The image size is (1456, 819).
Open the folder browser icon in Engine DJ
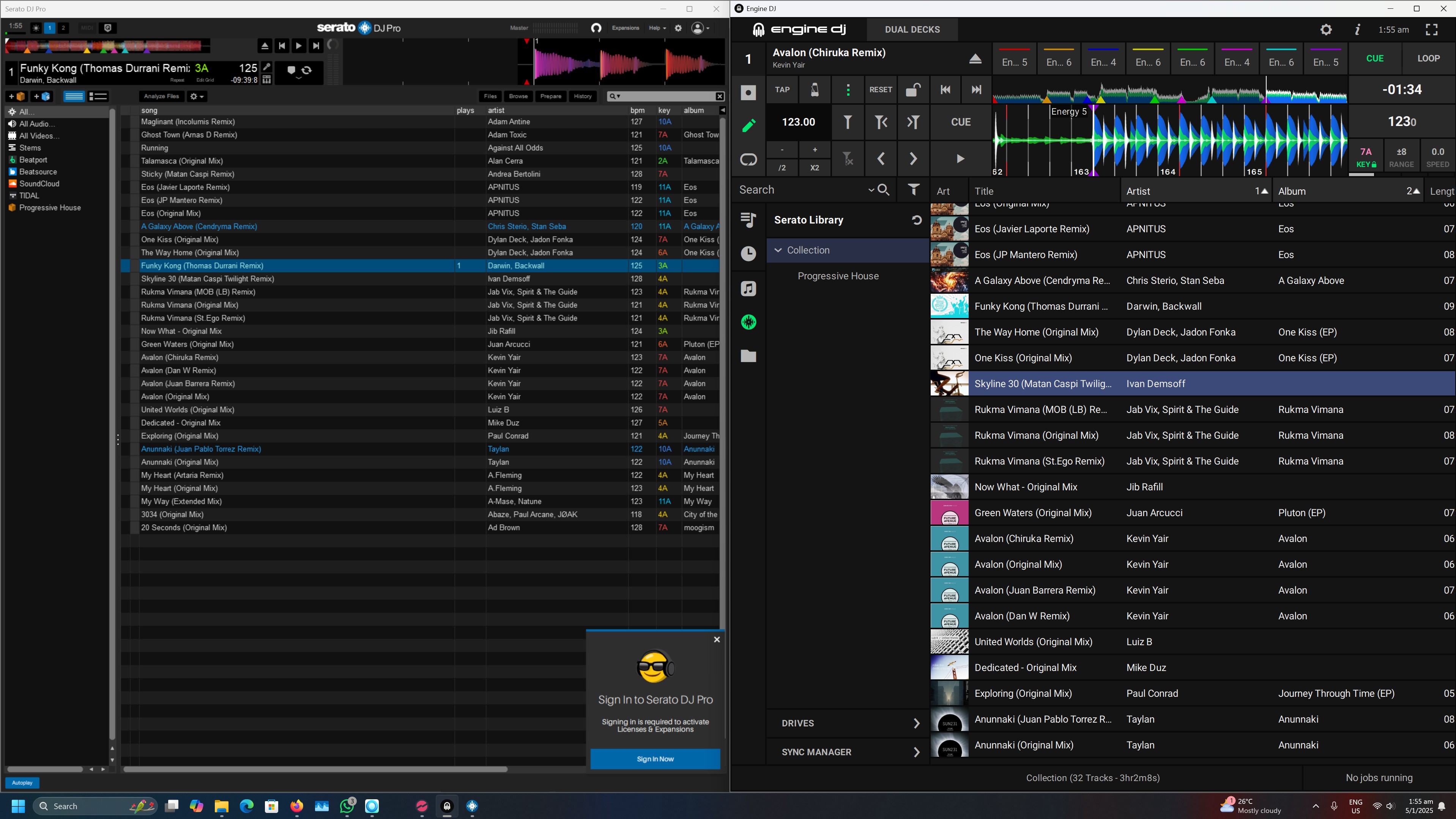[x=748, y=356]
